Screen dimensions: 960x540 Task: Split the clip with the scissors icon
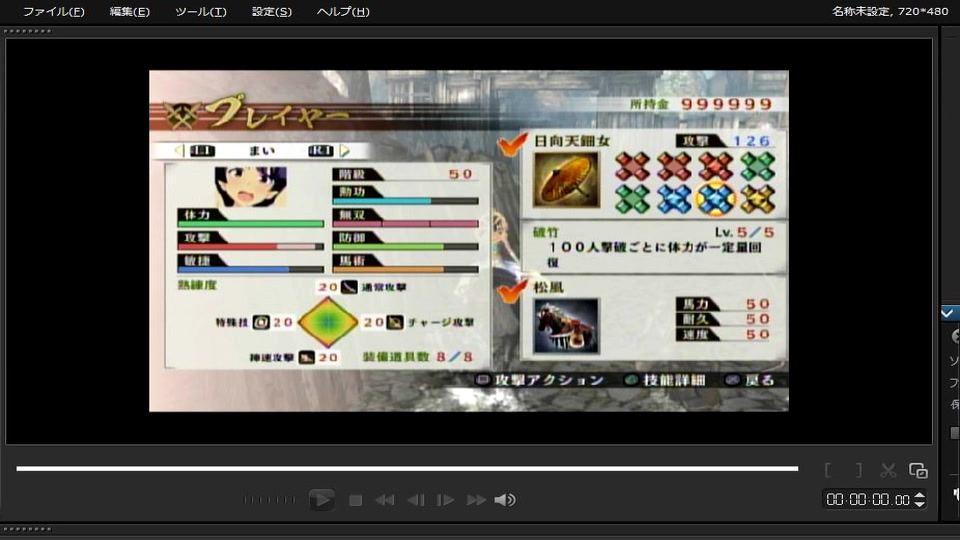888,470
